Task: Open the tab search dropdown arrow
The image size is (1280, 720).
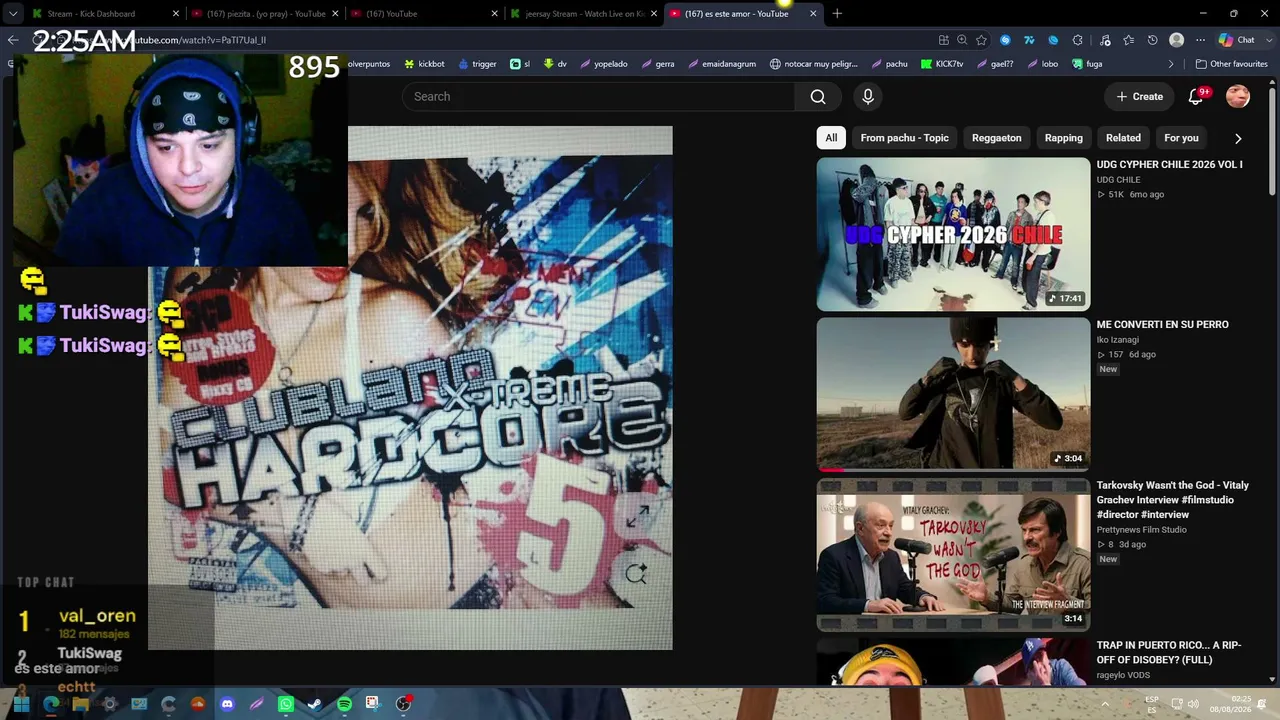Action: [12, 14]
